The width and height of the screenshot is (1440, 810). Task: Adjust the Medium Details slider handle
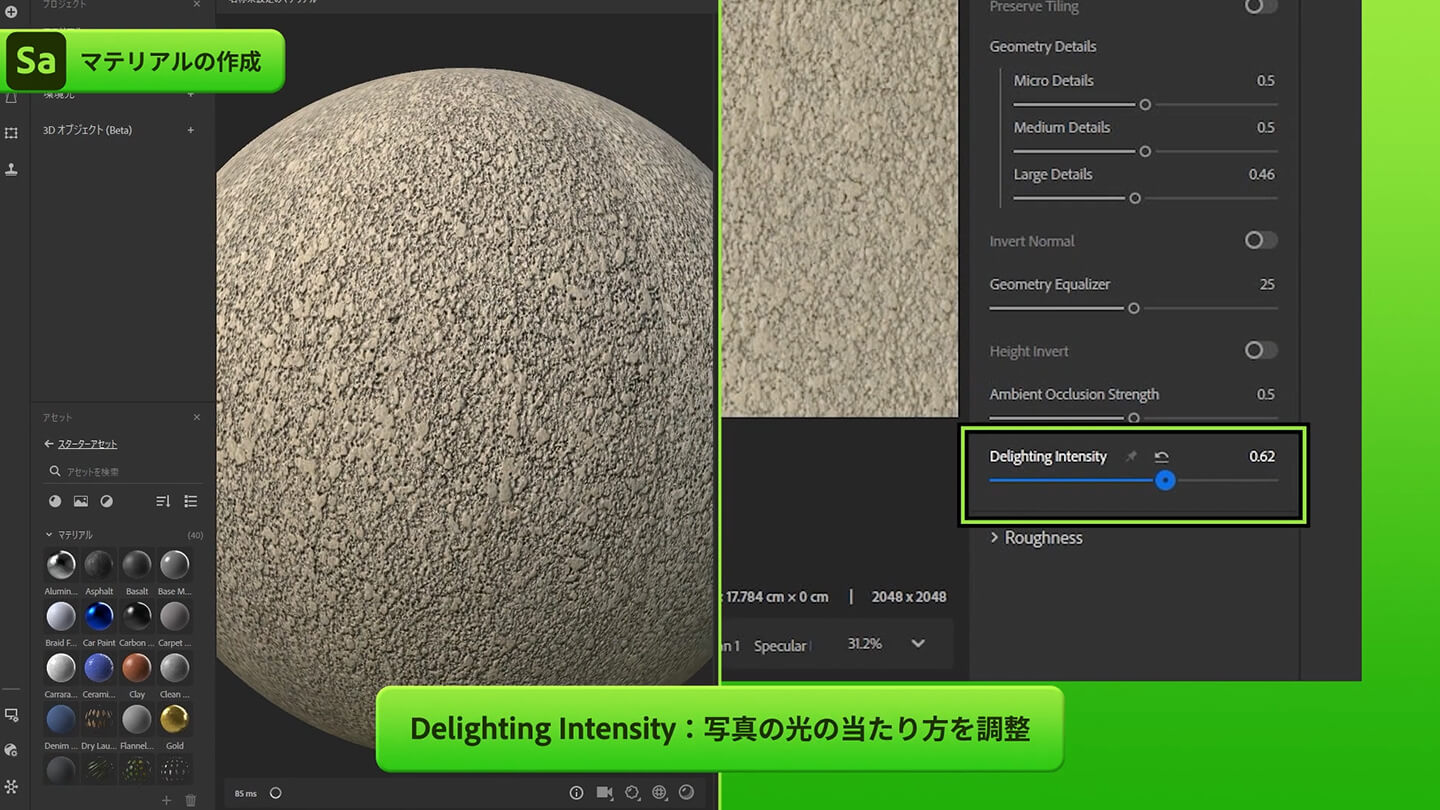1145,151
